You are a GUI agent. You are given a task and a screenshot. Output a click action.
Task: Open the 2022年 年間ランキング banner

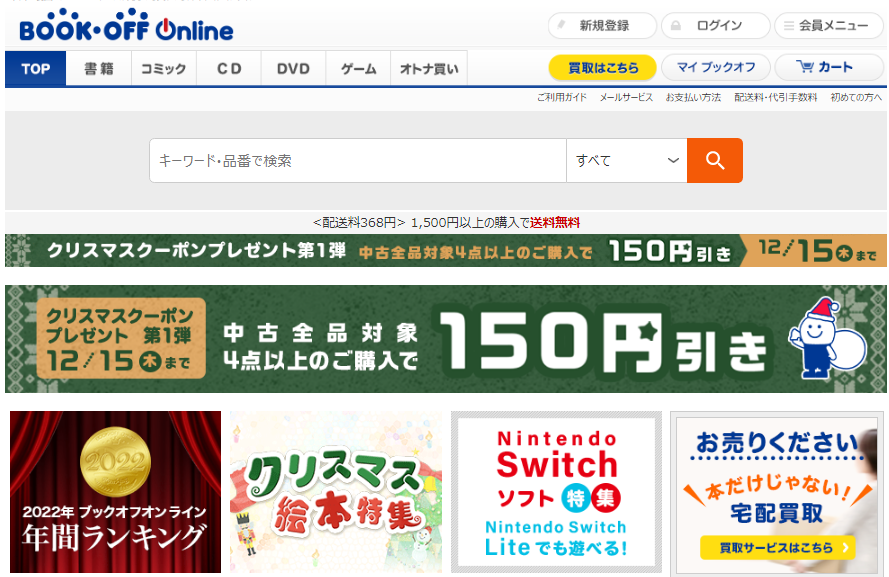coord(115,493)
